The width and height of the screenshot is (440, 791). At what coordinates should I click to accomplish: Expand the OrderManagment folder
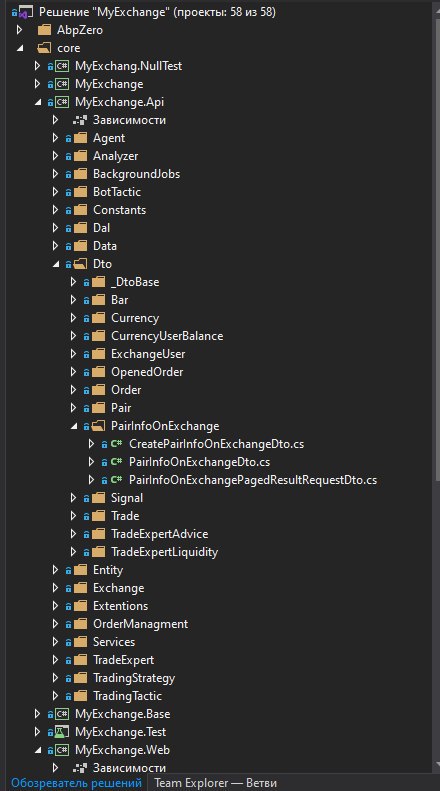[x=56, y=624]
